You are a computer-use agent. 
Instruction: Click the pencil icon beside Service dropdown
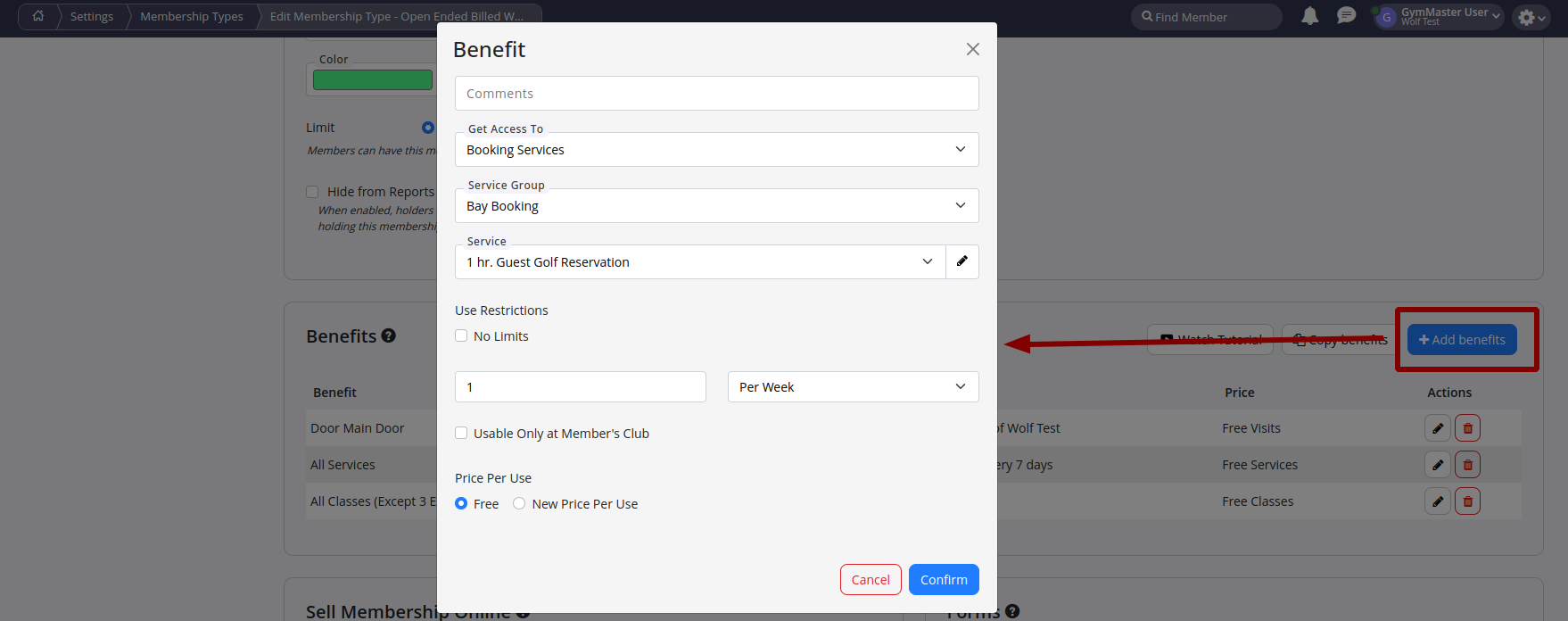[x=961, y=261]
